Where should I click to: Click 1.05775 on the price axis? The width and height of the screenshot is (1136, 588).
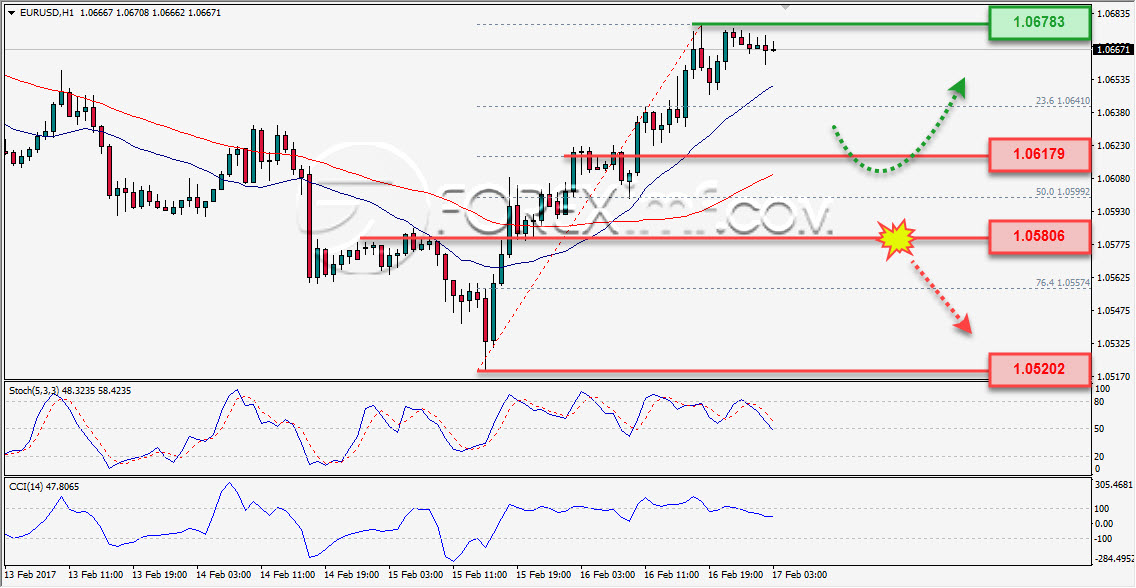point(1112,245)
